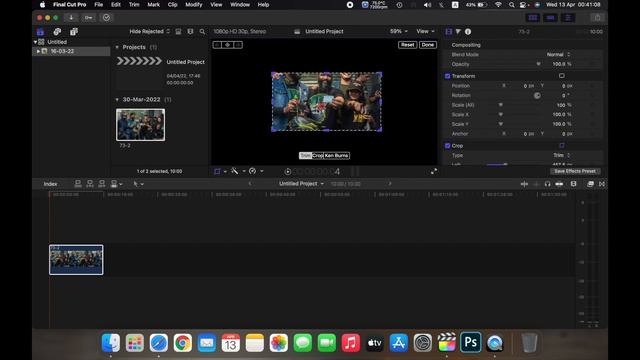Image resolution: width=640 pixels, height=360 pixels.
Task: Open Transitions browser icon
Action: (x=602, y=184)
